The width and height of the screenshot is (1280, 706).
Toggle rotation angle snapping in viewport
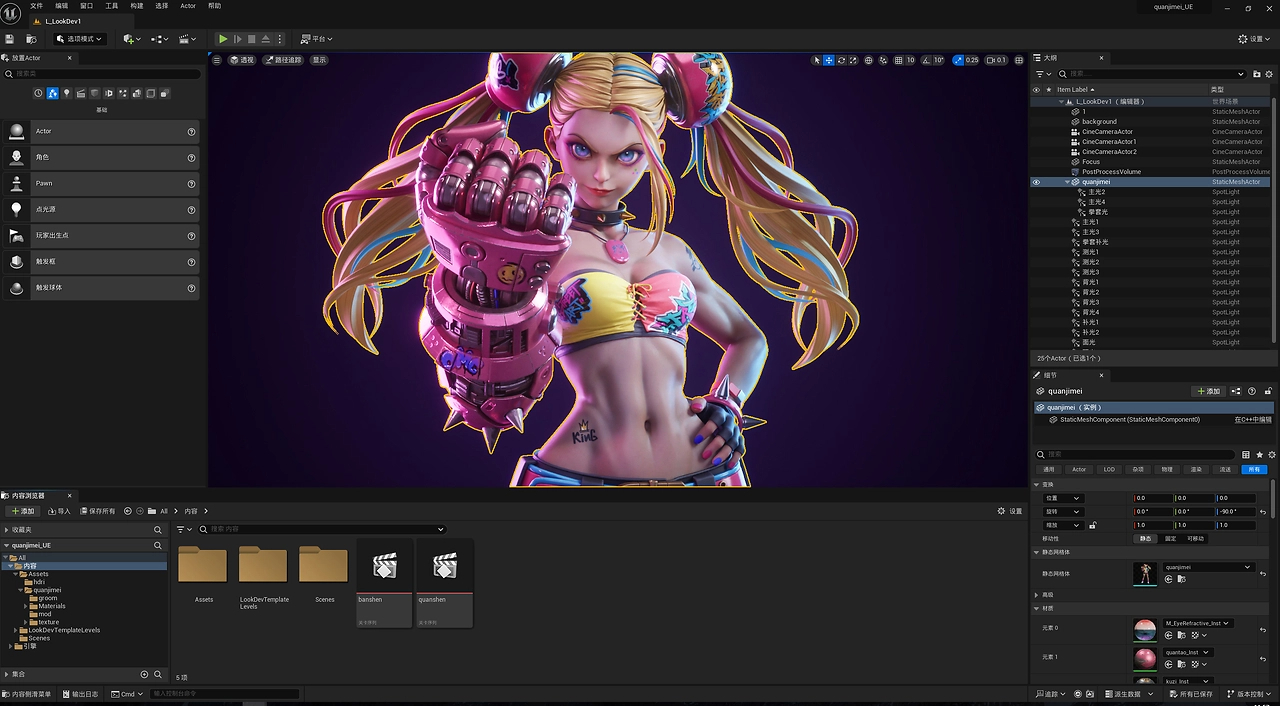(926, 60)
